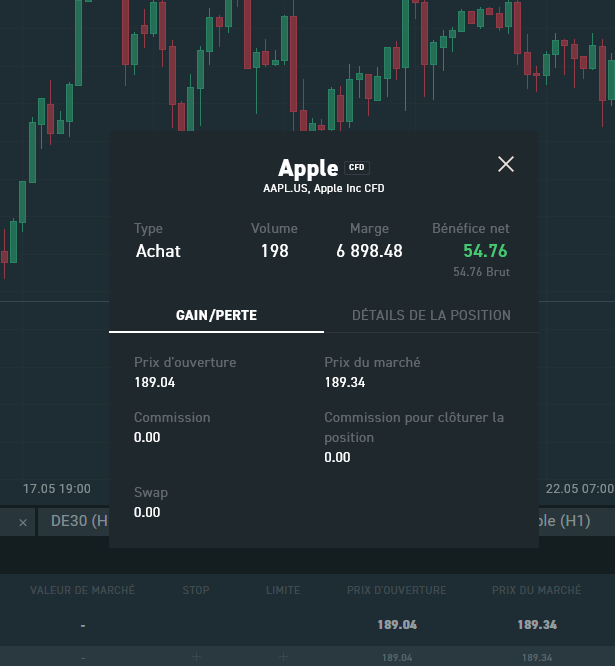615x666 pixels.
Task: Click the 54.76 Brut gross profit text
Action: click(x=481, y=272)
